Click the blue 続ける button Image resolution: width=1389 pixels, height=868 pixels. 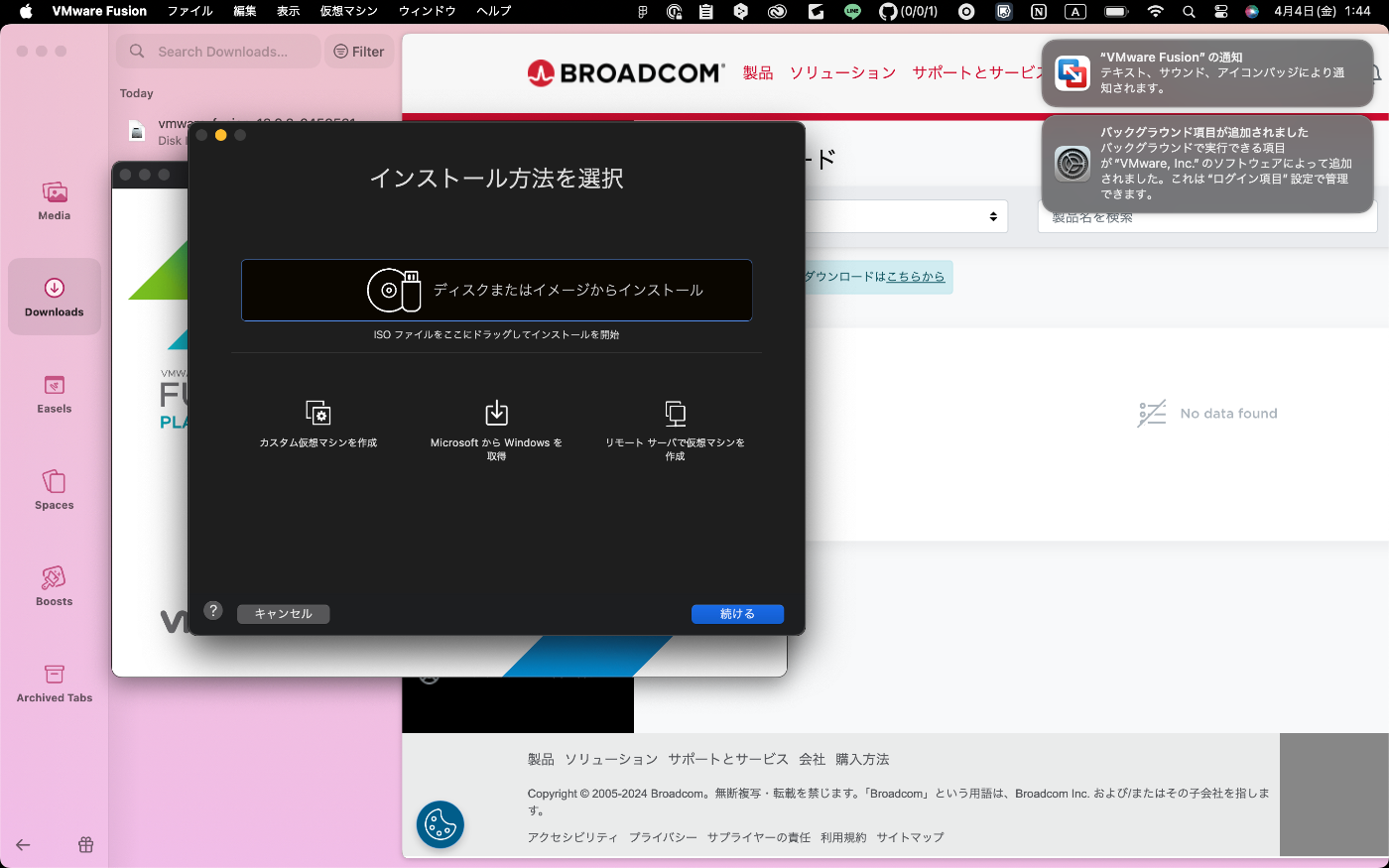pyautogui.click(x=737, y=614)
